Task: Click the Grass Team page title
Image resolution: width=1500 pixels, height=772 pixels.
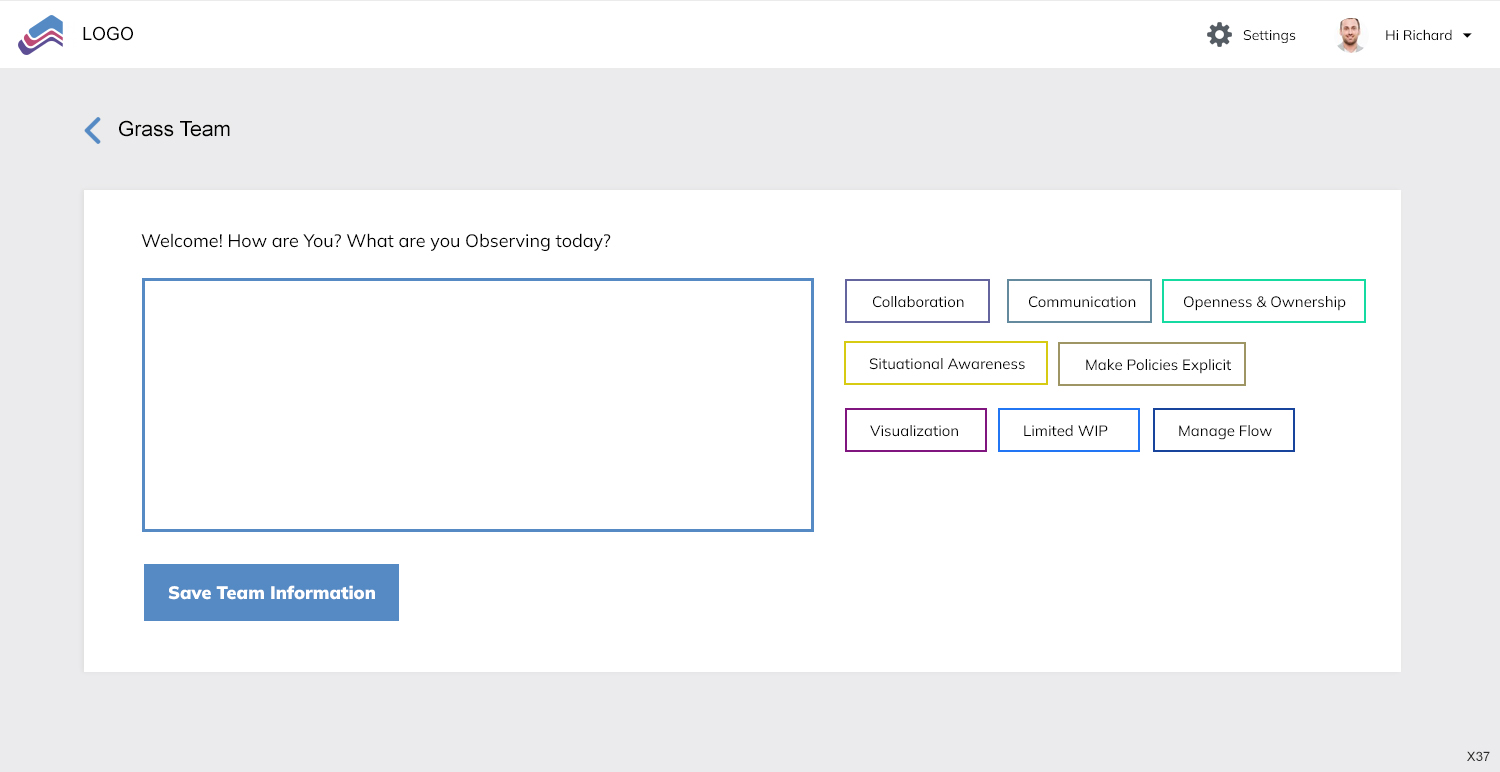Action: tap(174, 129)
